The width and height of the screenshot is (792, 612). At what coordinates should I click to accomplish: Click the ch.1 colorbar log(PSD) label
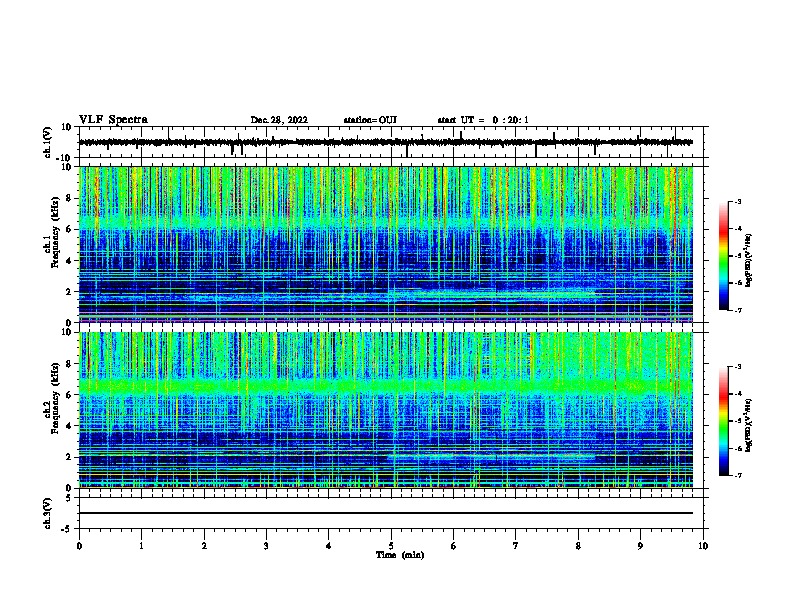pyautogui.click(x=749, y=260)
